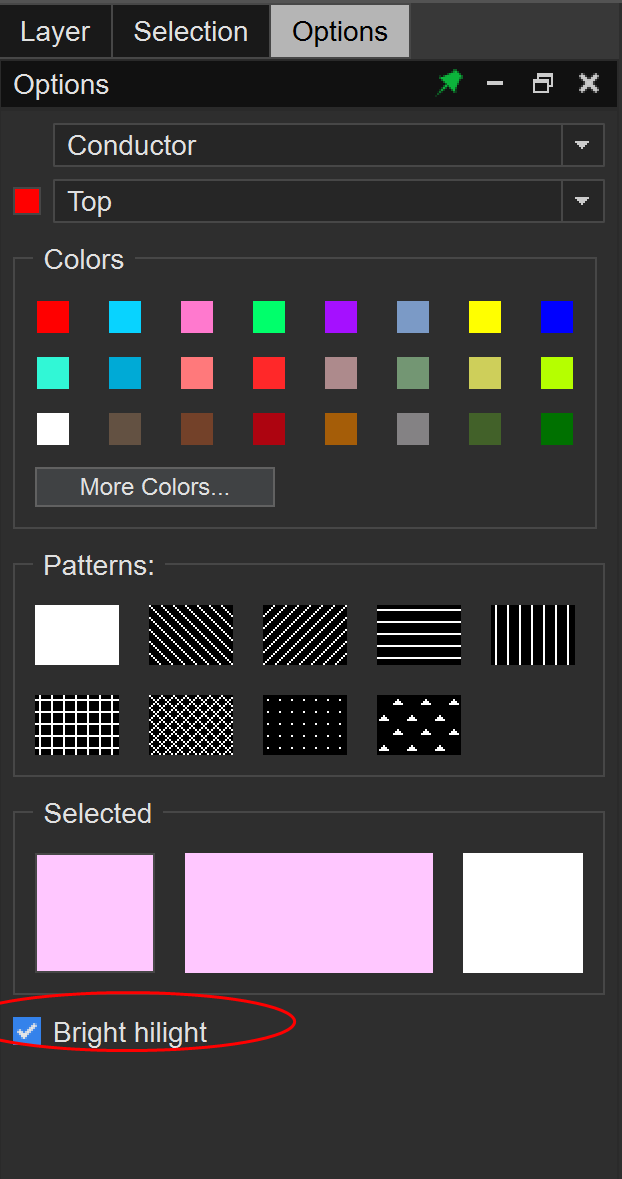
Task: Choose the solid white pattern
Action: coord(77,635)
